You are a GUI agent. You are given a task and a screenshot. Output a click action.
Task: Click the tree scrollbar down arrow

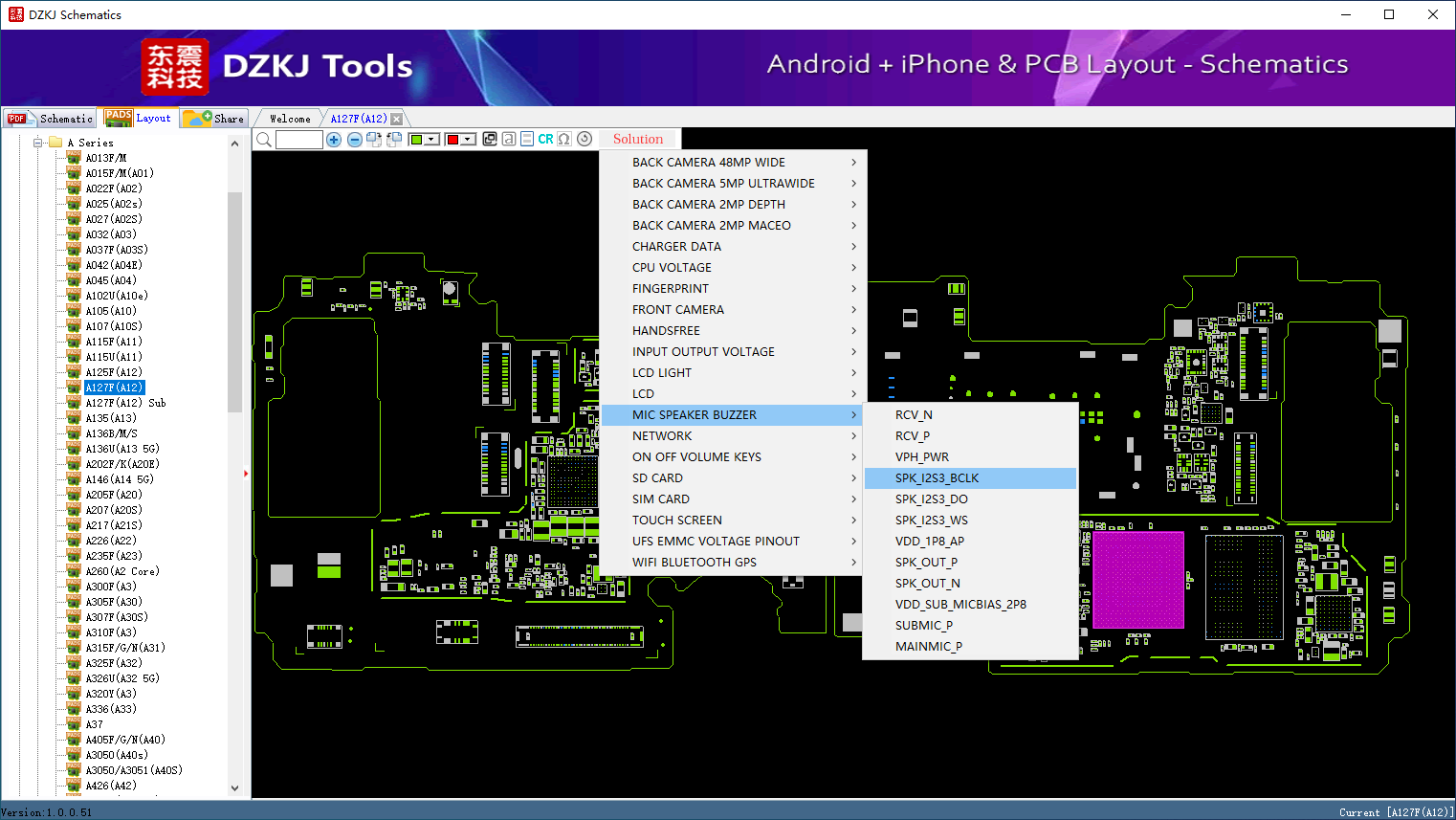click(x=235, y=788)
